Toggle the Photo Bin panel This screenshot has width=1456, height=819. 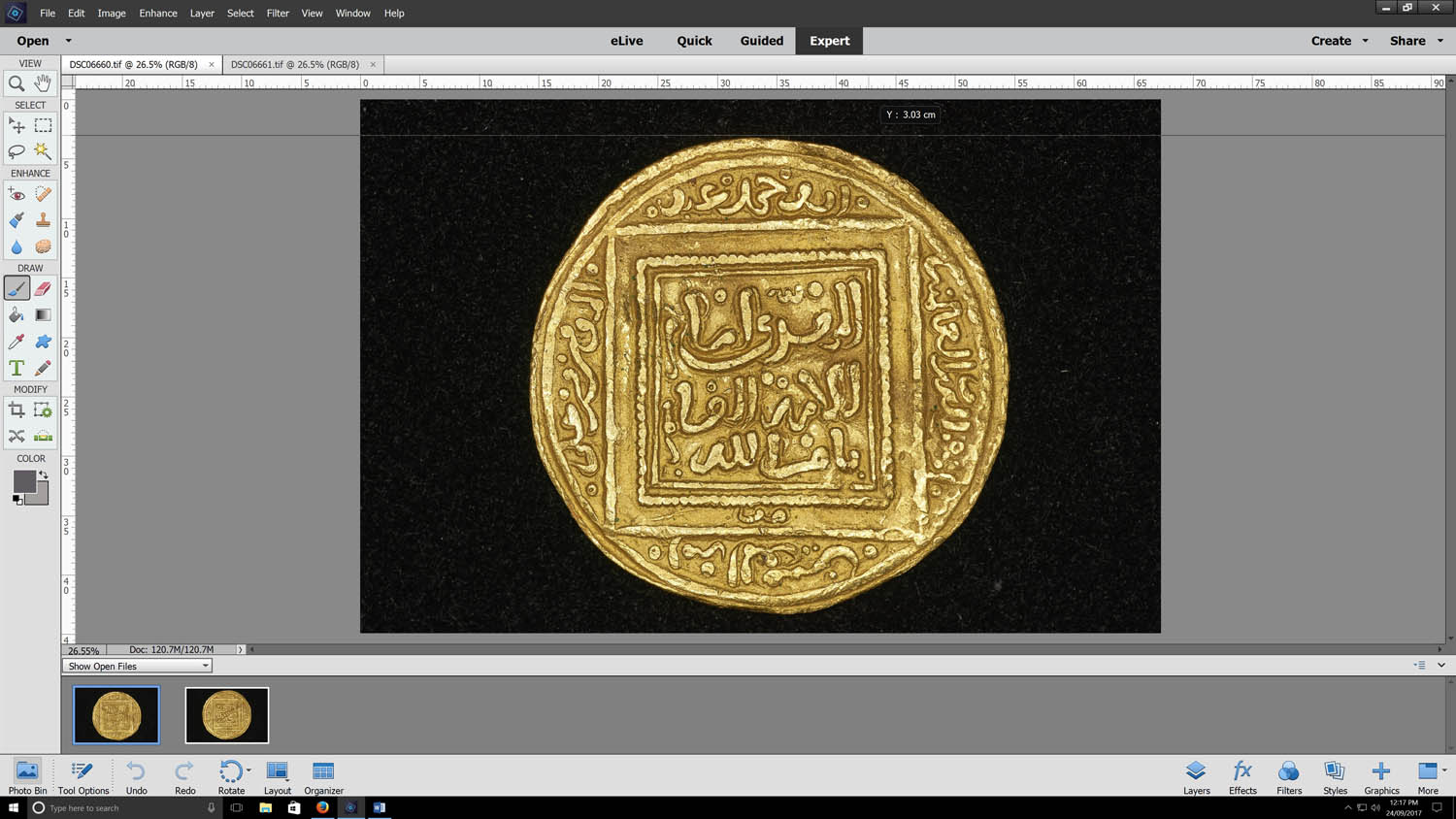pyautogui.click(x=27, y=777)
